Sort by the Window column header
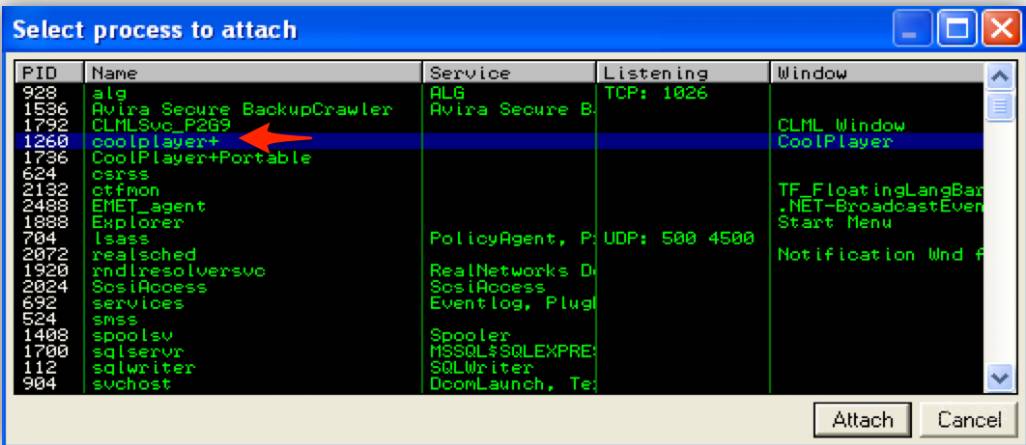 [877, 73]
